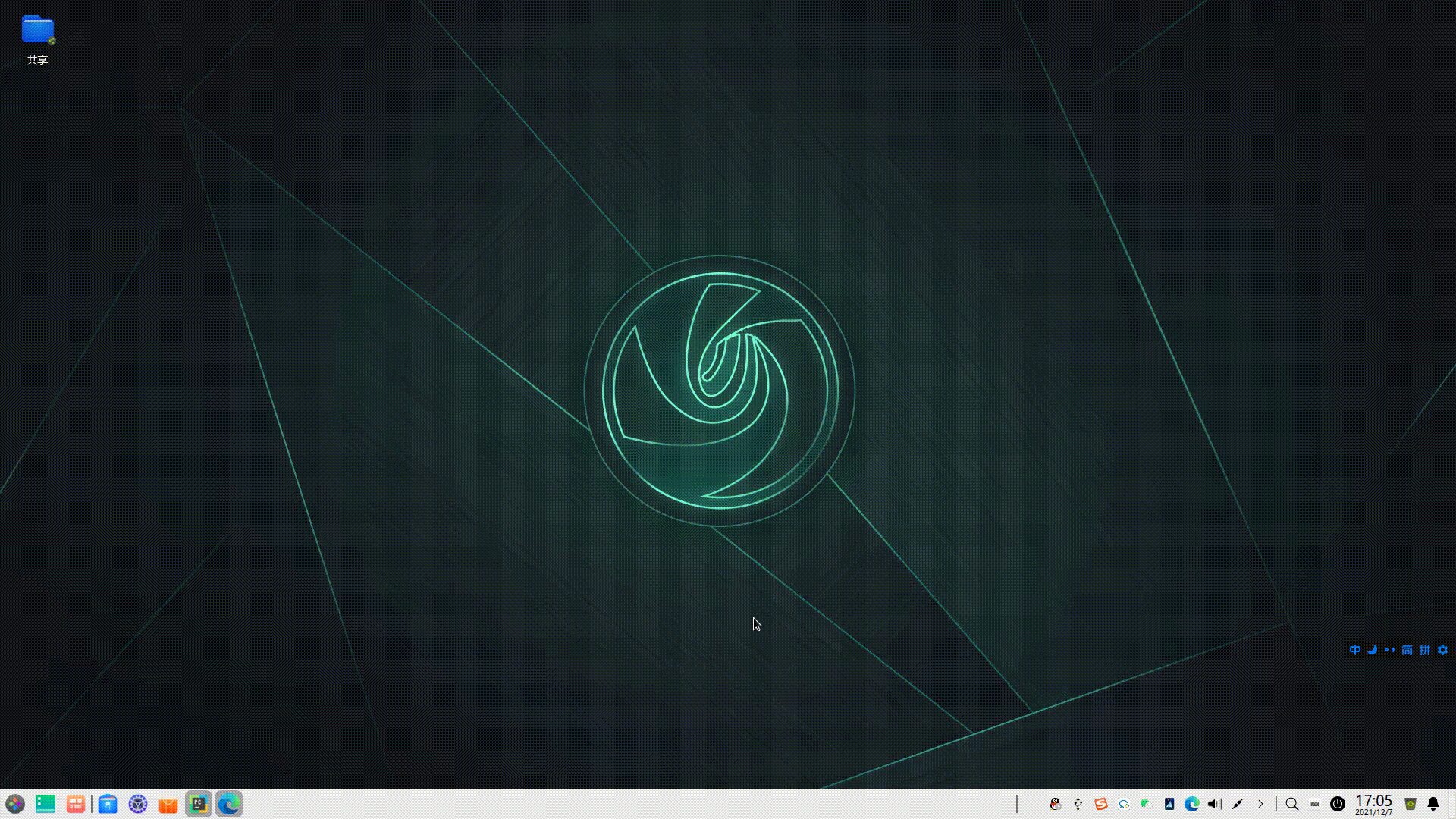The width and height of the screenshot is (1456, 819).
Task: Open the notification bell
Action: point(1433,804)
